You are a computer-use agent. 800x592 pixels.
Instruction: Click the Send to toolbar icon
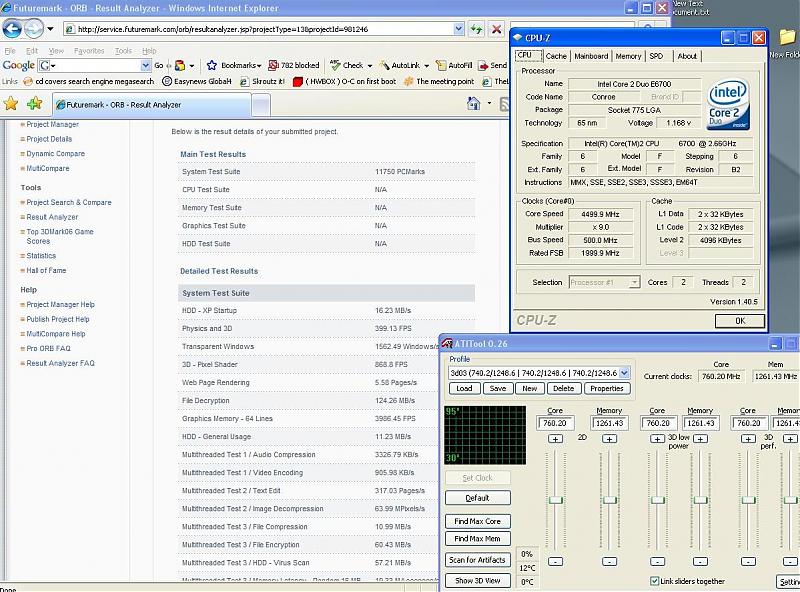coord(482,65)
